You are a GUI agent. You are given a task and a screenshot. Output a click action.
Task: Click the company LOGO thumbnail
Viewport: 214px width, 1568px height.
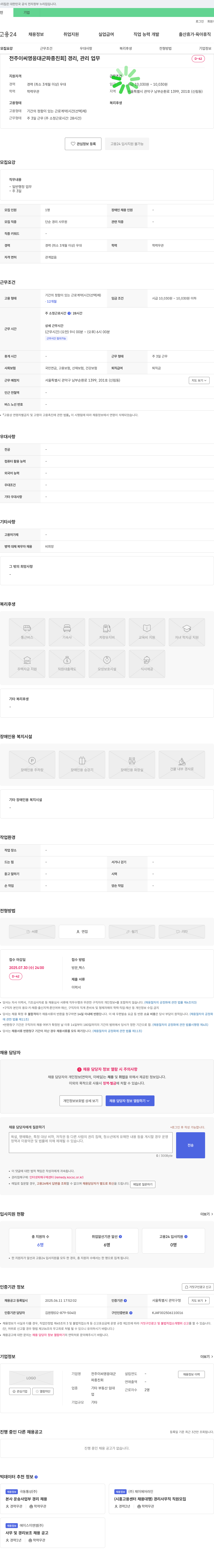(31, 1378)
